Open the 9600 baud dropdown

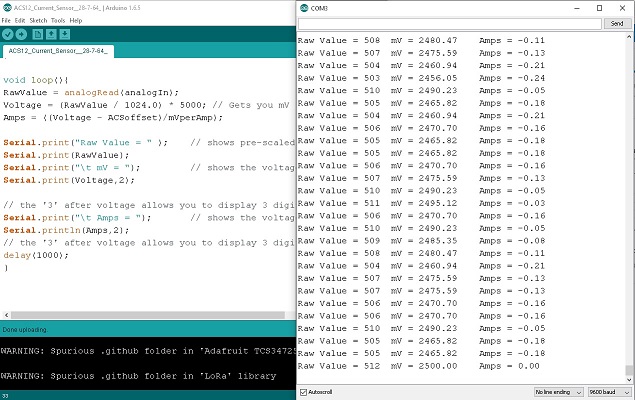coord(609,392)
